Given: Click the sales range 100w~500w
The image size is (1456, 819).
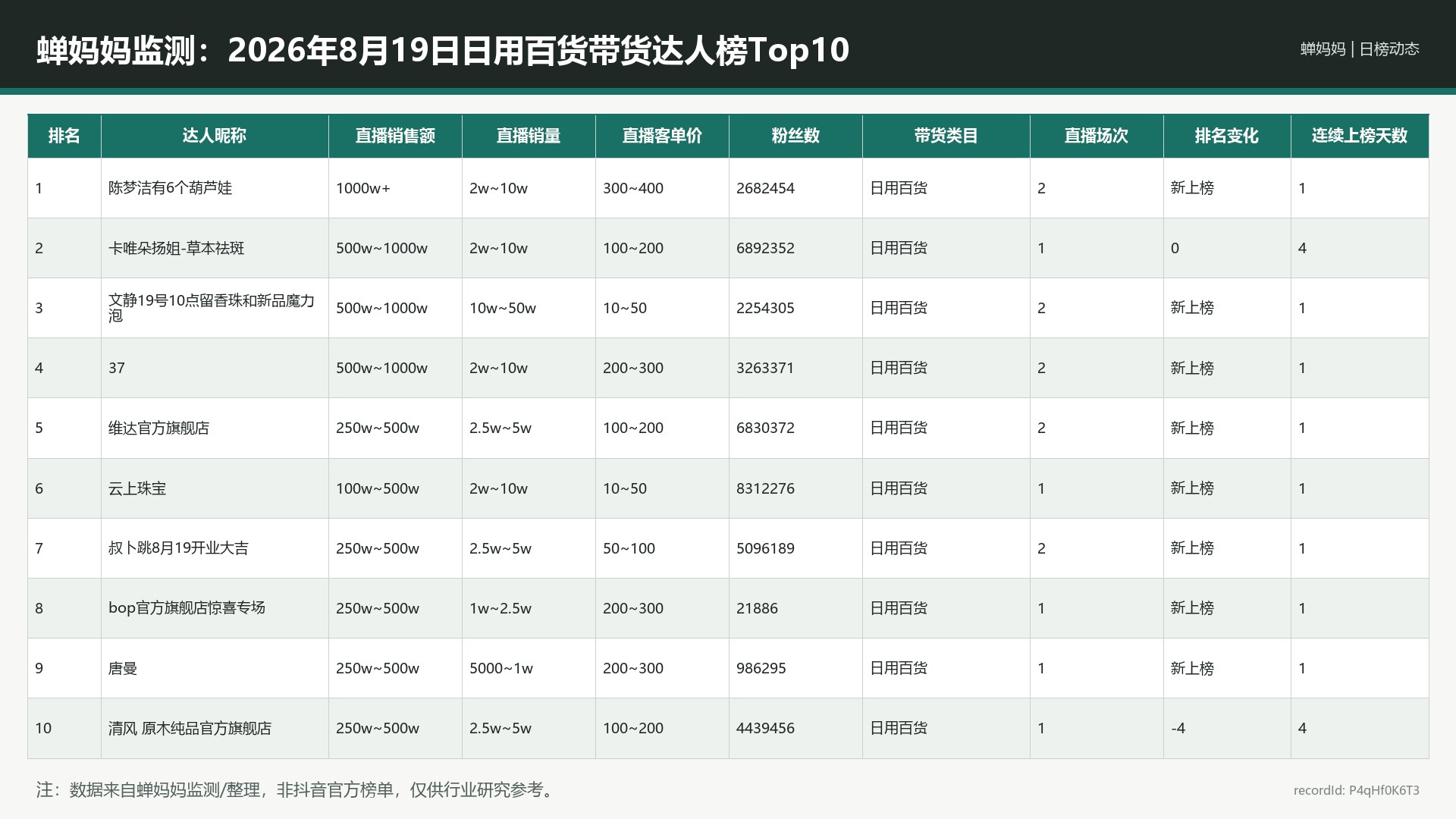Looking at the screenshot, I should tap(378, 488).
